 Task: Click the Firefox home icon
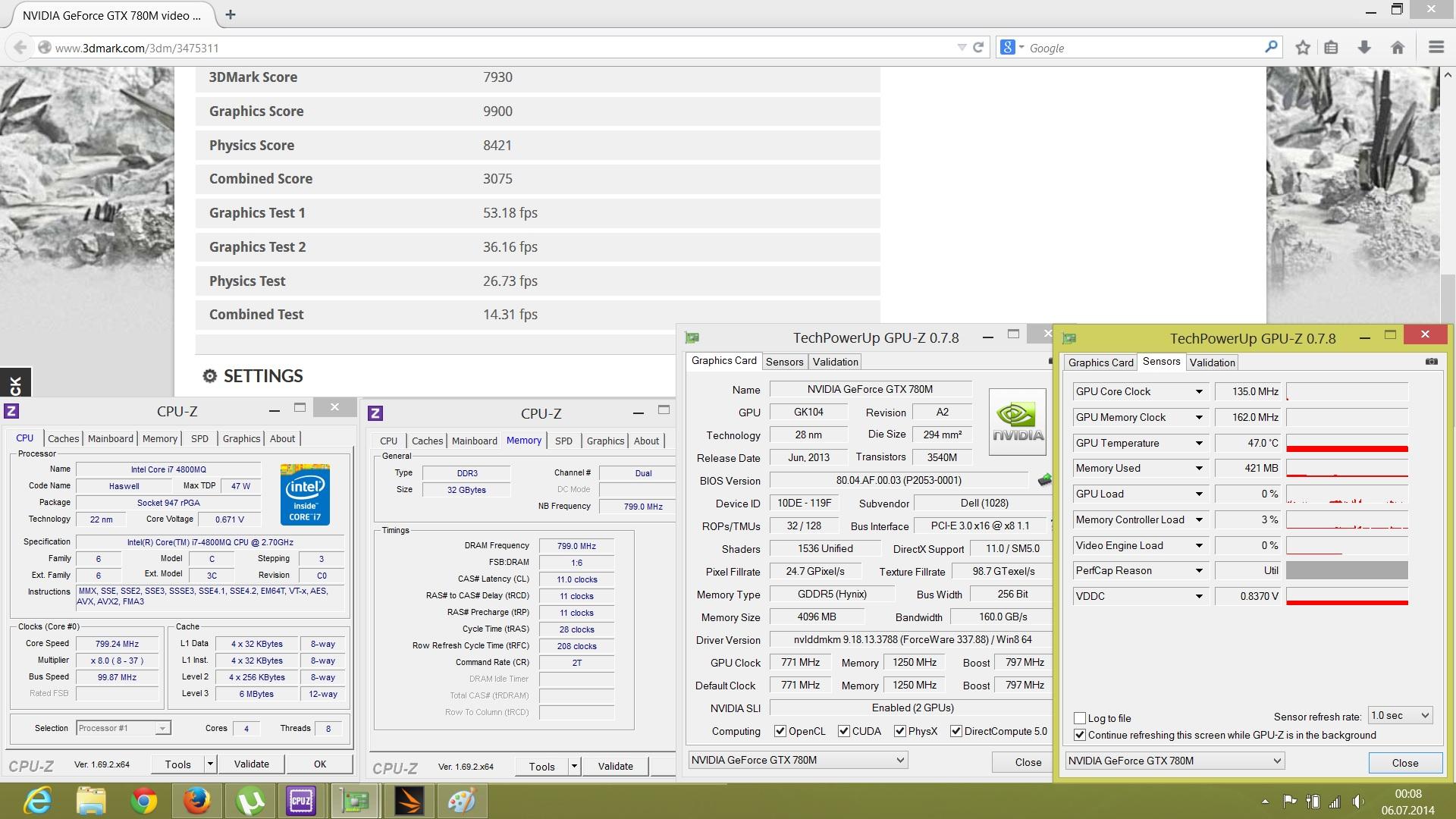[1398, 48]
